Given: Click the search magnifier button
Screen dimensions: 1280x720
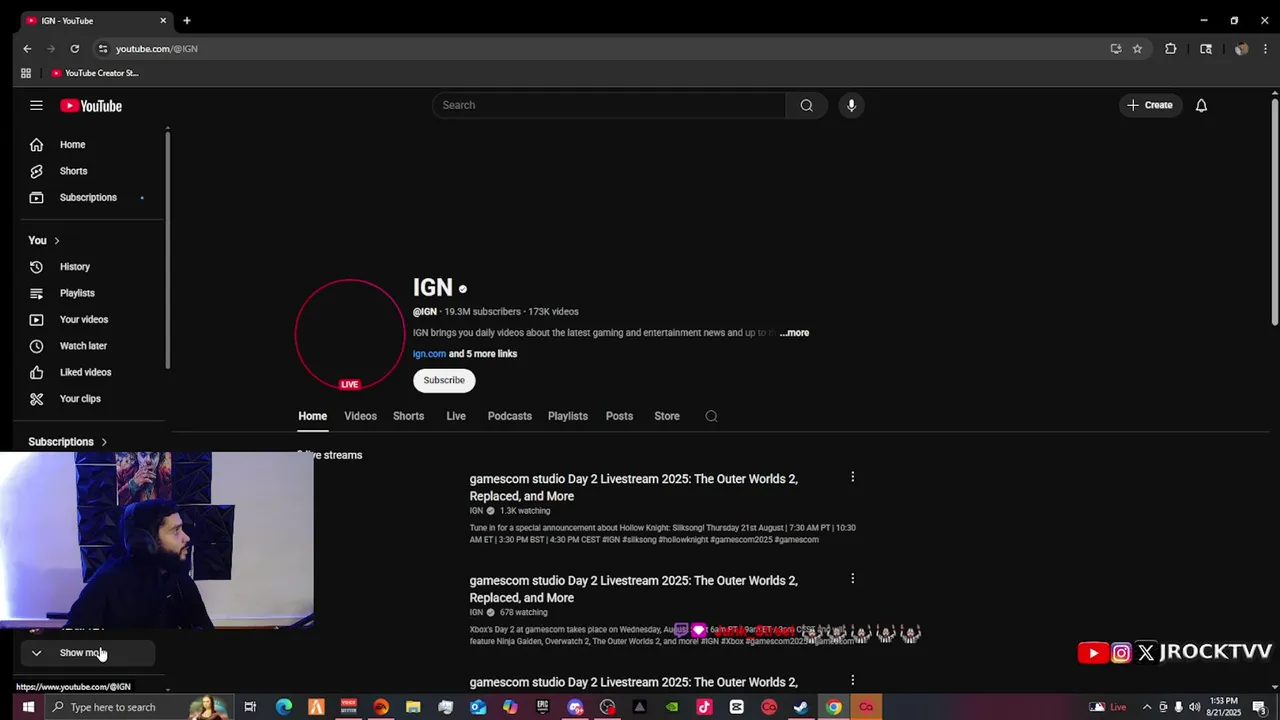Looking at the screenshot, I should pos(806,105).
